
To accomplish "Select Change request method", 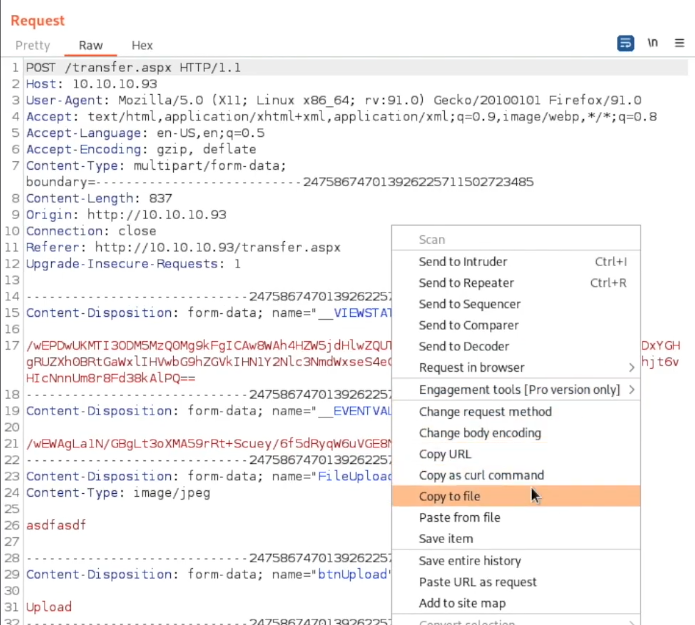I will [485, 412].
